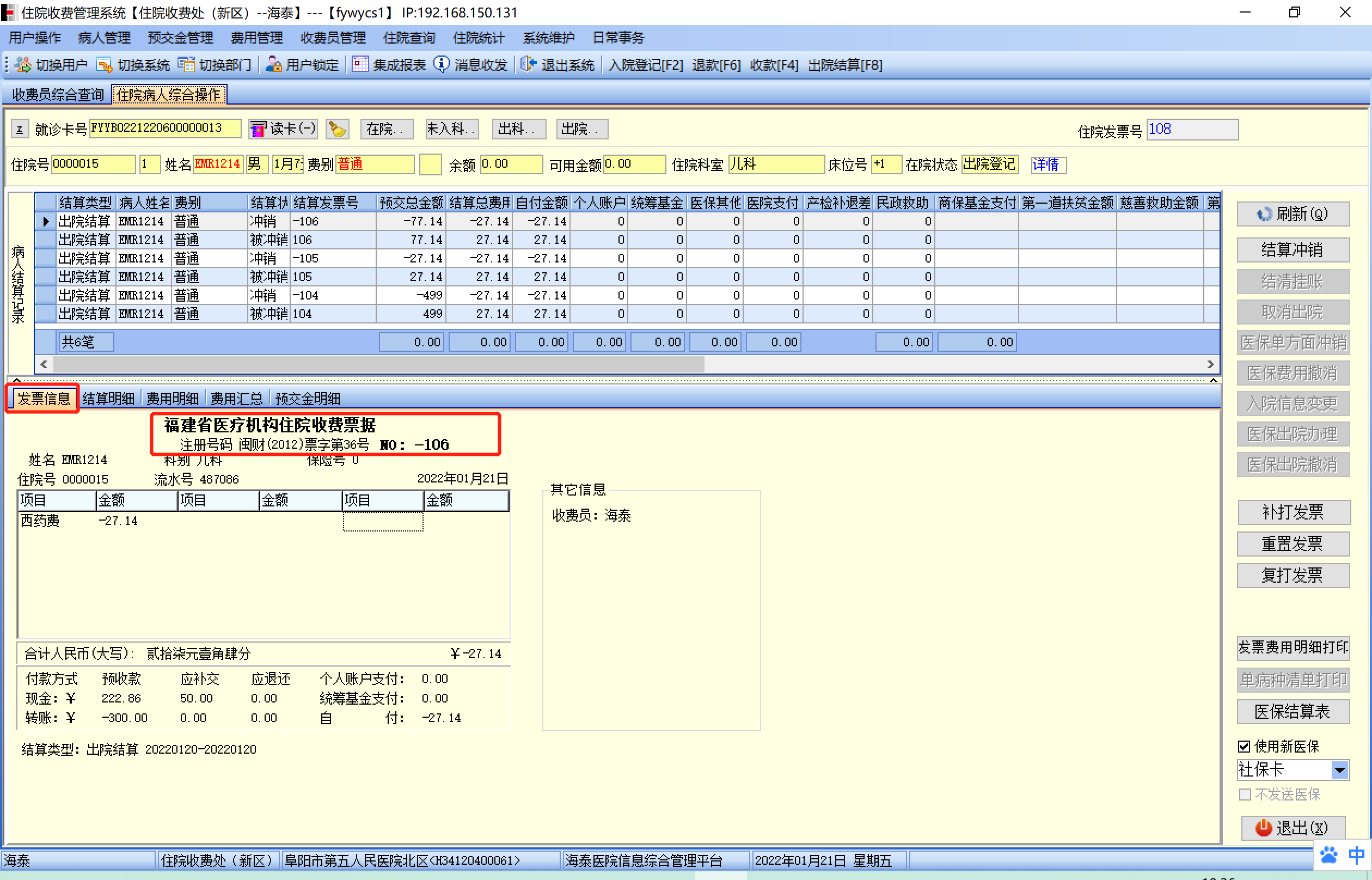This screenshot has width=1372, height=880.
Task: Click the broom clear icon beside 读卡
Action: (x=337, y=129)
